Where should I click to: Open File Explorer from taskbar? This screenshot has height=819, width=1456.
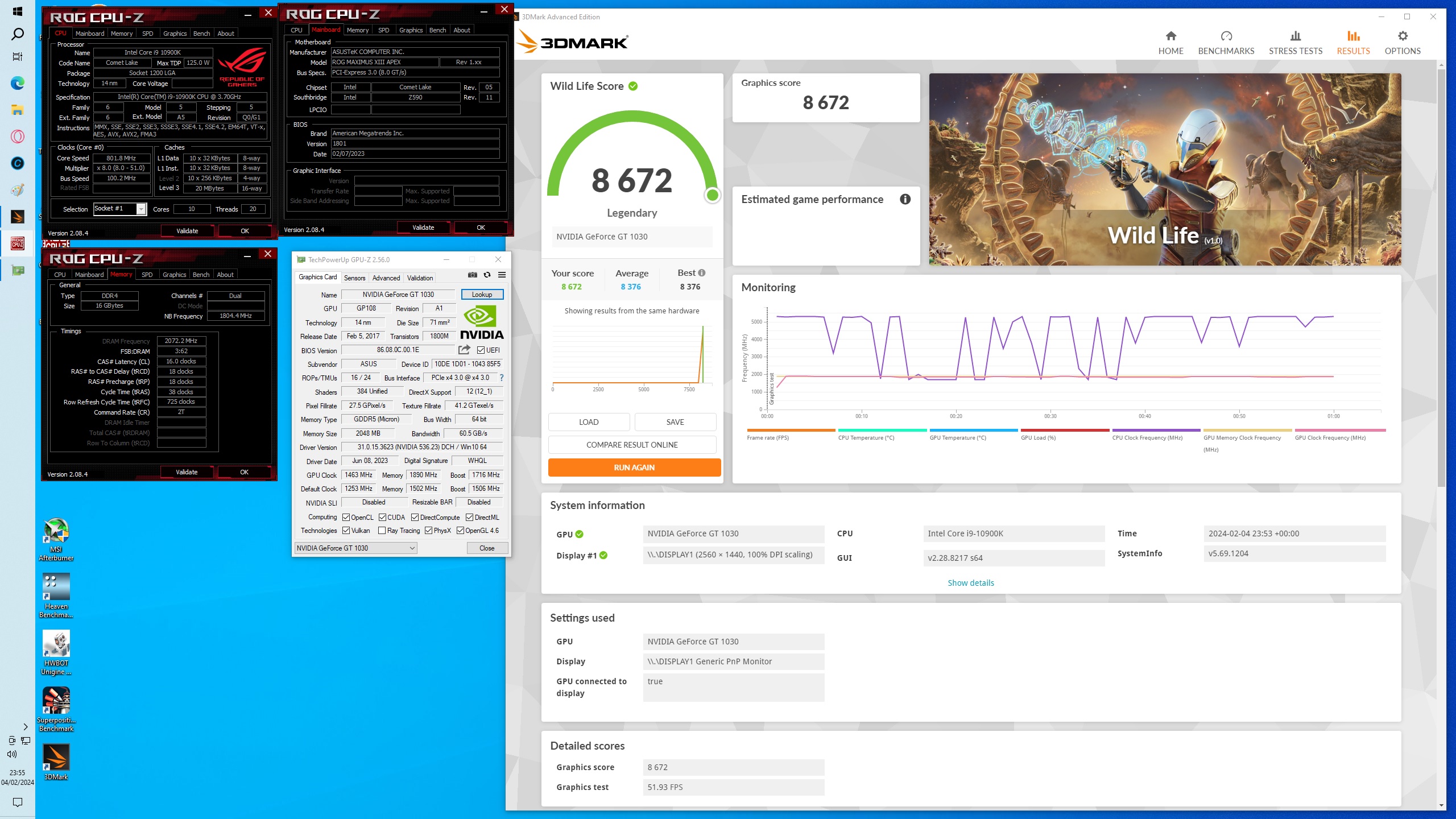pos(18,110)
